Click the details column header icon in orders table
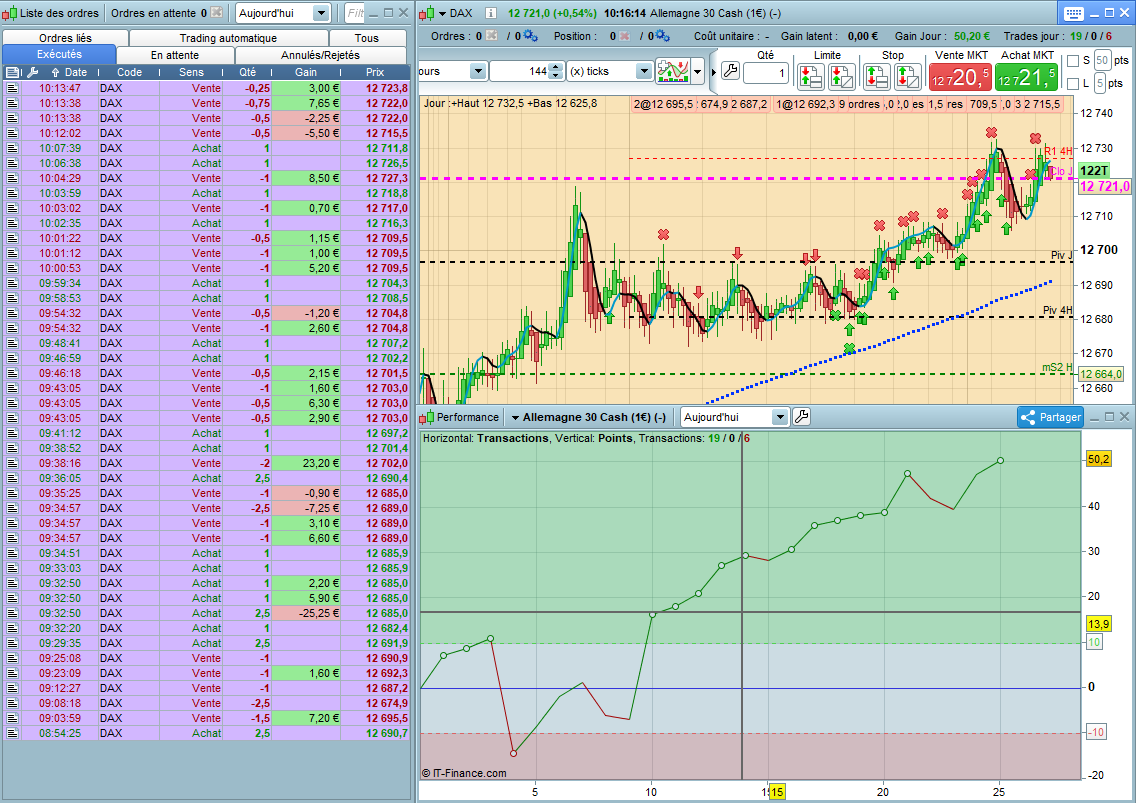Image resolution: width=1136 pixels, height=803 pixels. click(13, 72)
